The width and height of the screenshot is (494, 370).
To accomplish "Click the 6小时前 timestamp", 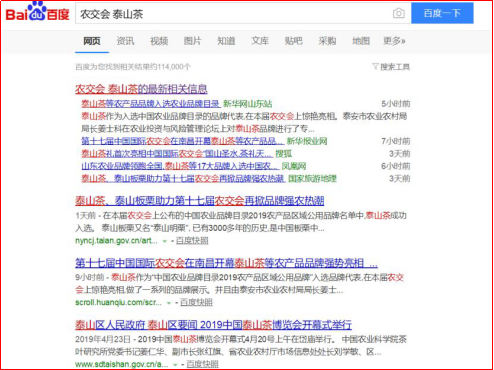I will point(396,166).
